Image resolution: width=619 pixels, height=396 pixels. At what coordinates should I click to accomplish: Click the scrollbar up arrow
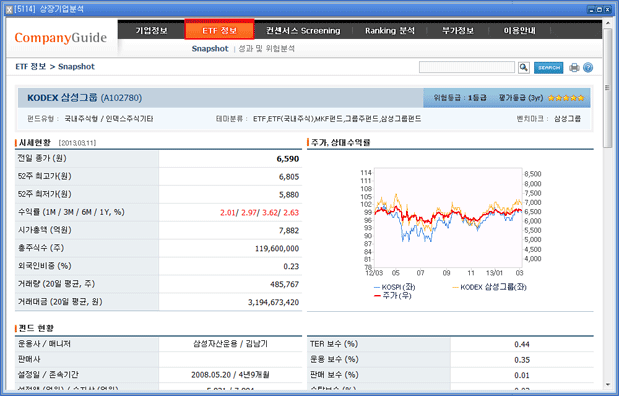click(608, 24)
